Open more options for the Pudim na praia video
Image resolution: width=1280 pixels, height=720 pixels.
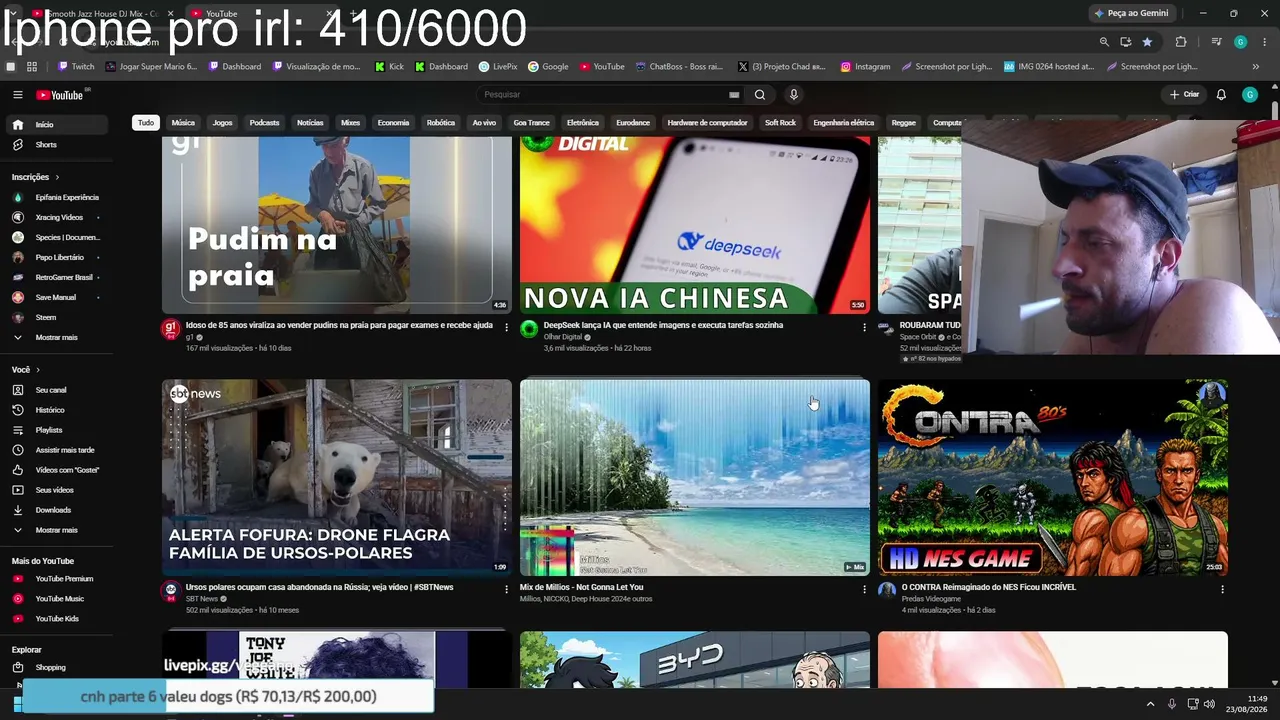point(506,327)
